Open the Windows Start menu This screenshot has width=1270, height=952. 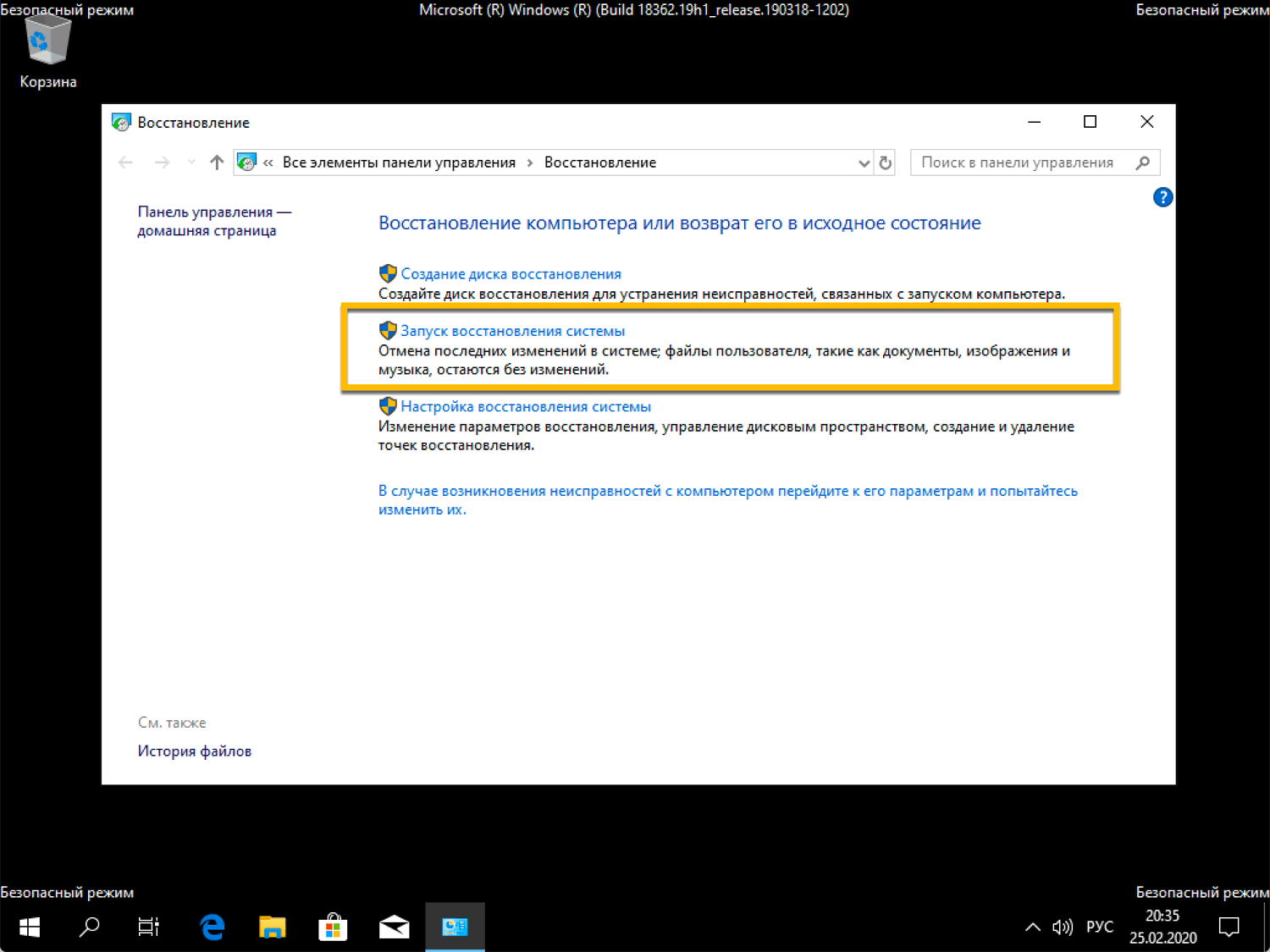pyautogui.click(x=30, y=927)
